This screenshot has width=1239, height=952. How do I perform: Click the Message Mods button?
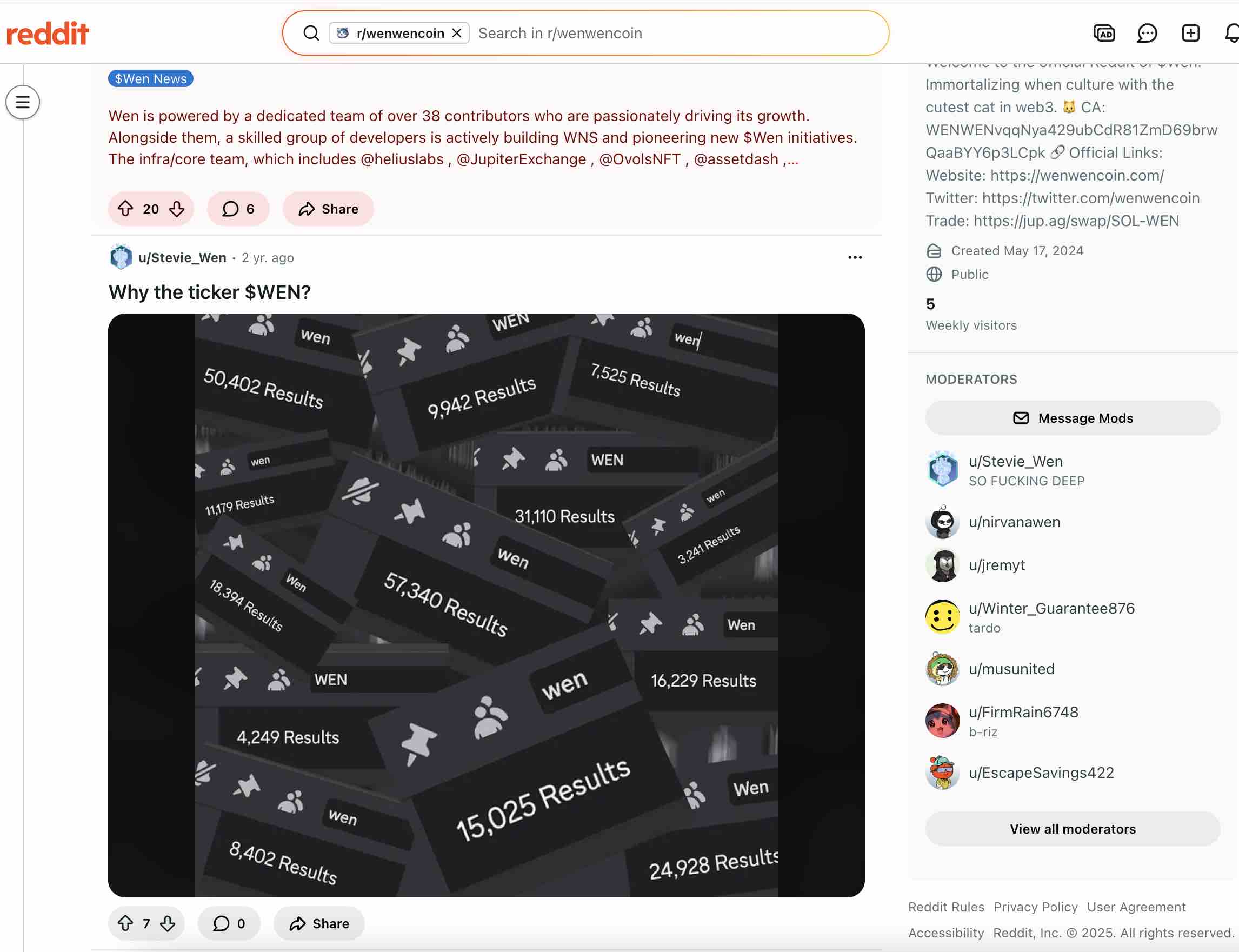click(x=1073, y=418)
